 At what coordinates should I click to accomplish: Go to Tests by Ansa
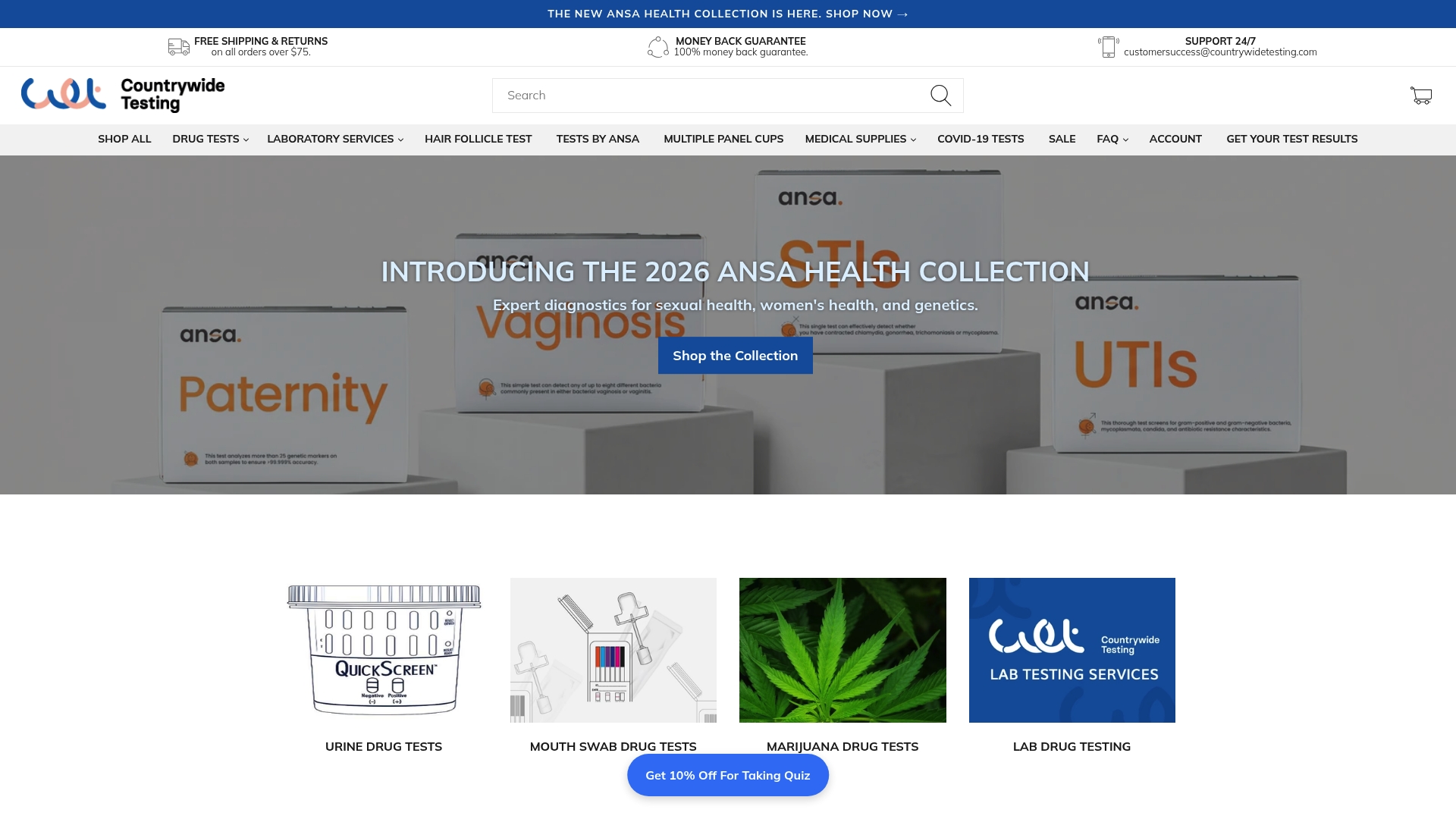coord(598,140)
